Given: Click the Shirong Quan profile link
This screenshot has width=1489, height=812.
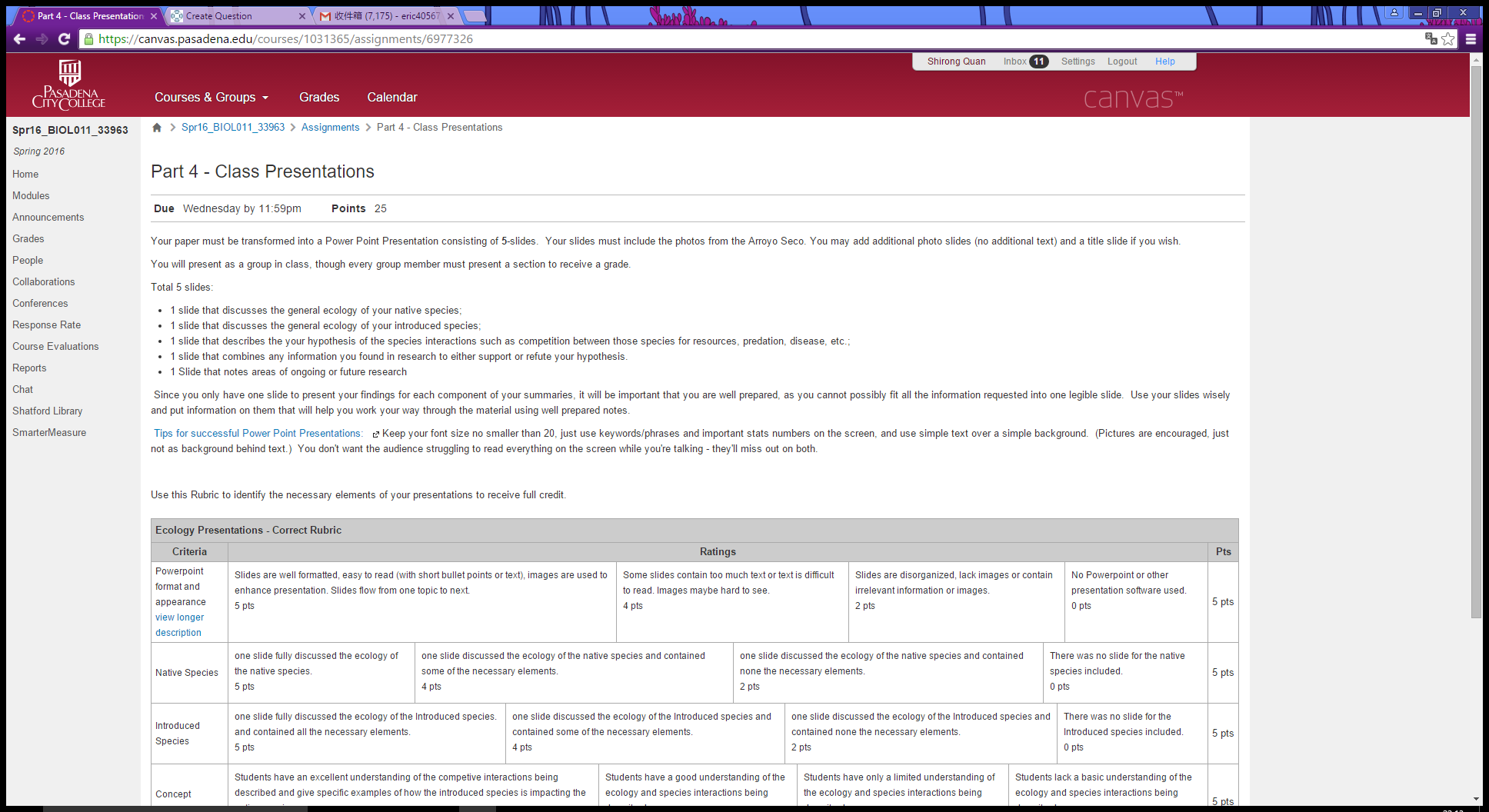Looking at the screenshot, I should coord(956,62).
